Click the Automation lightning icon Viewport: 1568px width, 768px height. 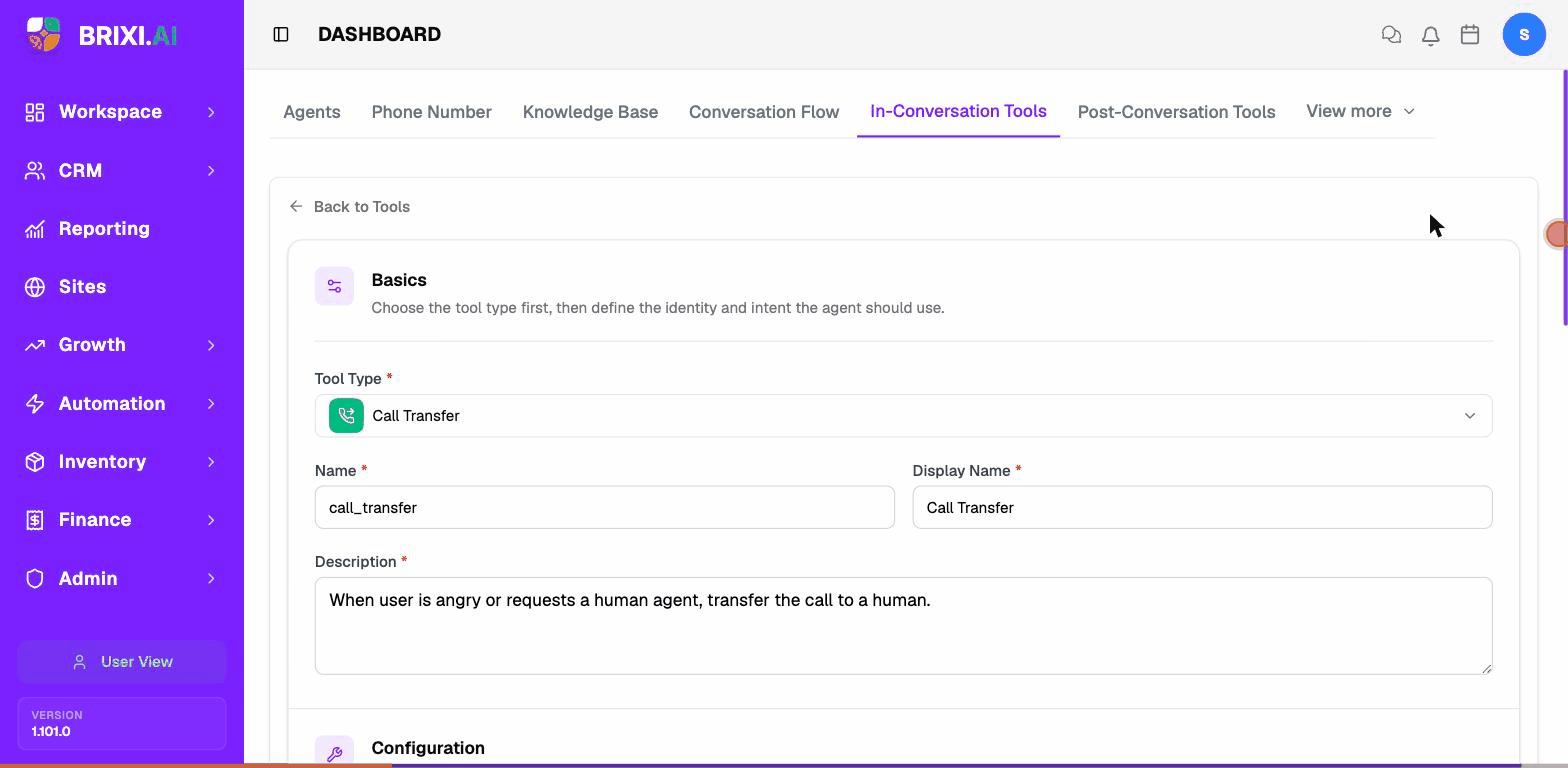[x=35, y=404]
